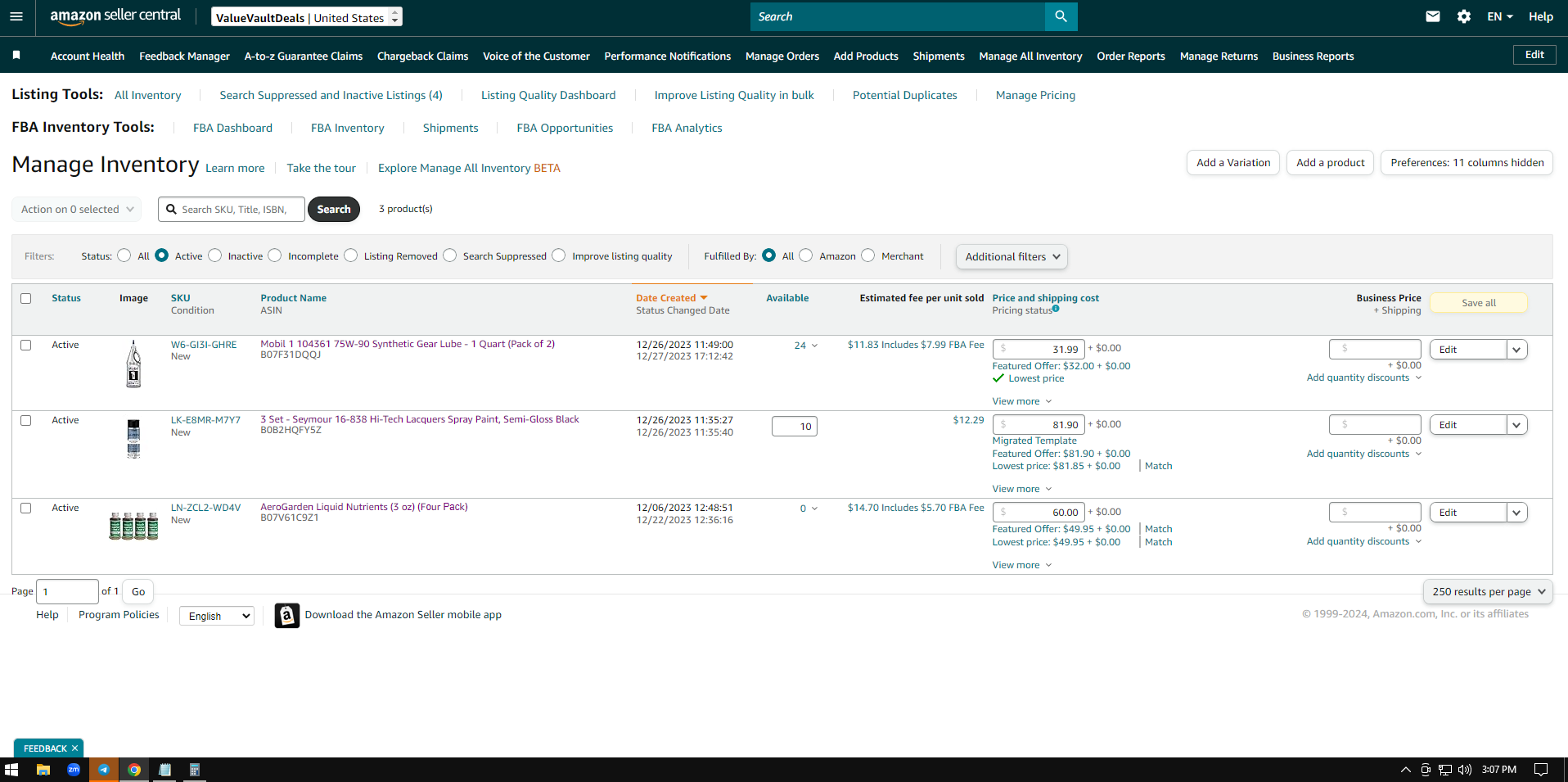Select the Incomplete status filter

pos(275,255)
